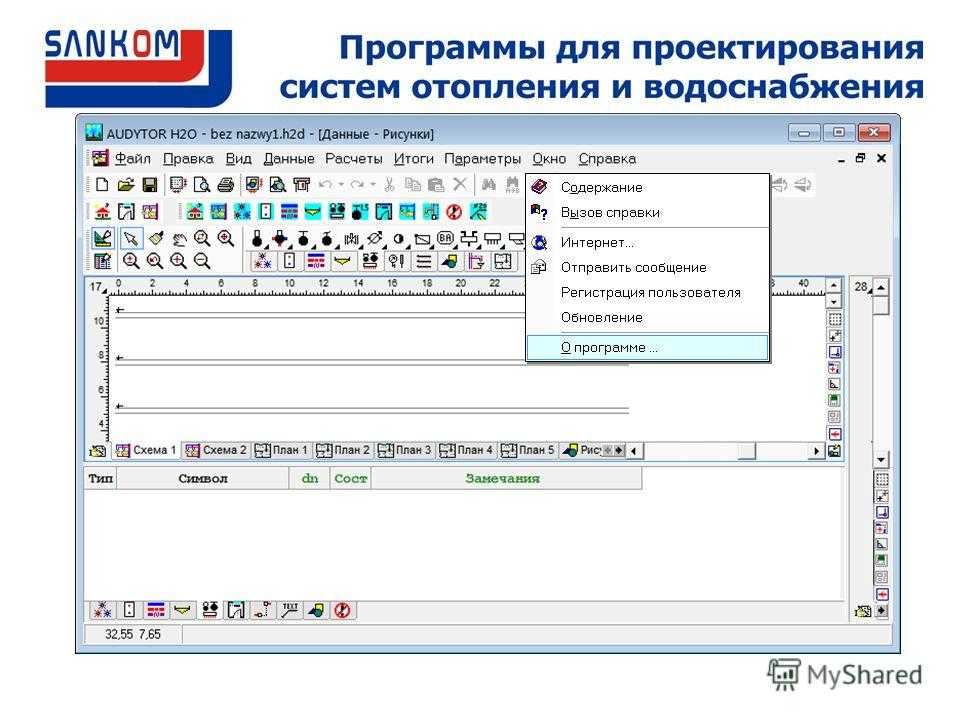Click the book icon beside Содержание
Image resolution: width=960 pixels, height=720 pixels.
(x=539, y=187)
